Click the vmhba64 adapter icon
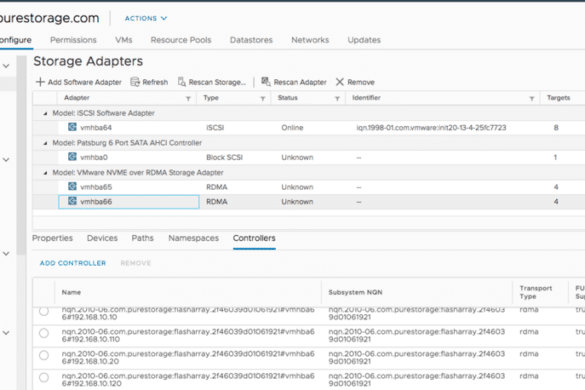The width and height of the screenshot is (585, 390). (x=72, y=127)
